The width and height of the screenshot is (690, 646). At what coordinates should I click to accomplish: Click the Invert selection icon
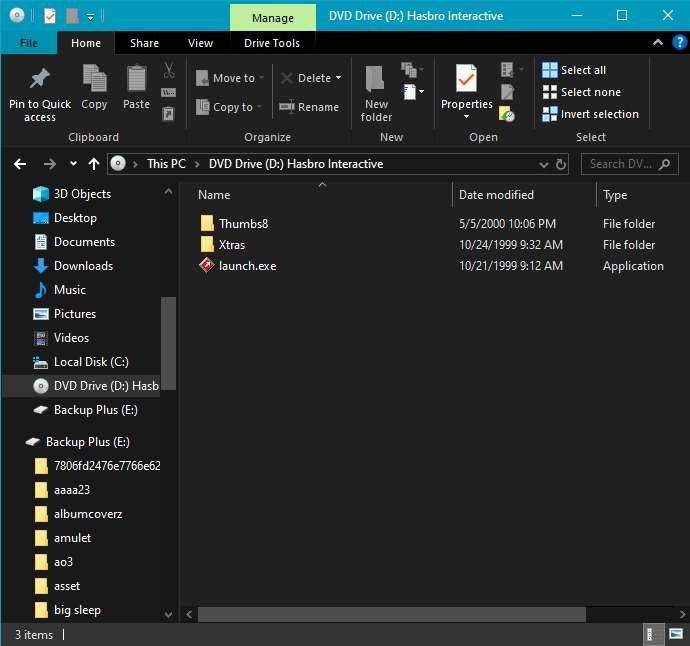[x=550, y=114]
